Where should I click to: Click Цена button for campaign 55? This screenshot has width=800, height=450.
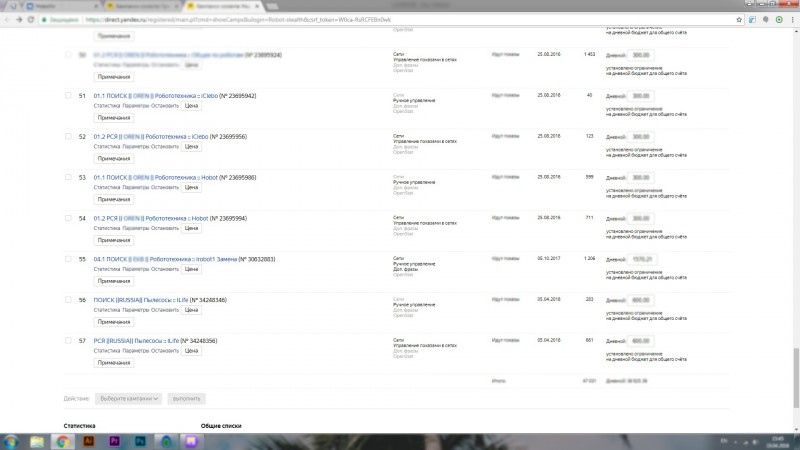point(191,269)
